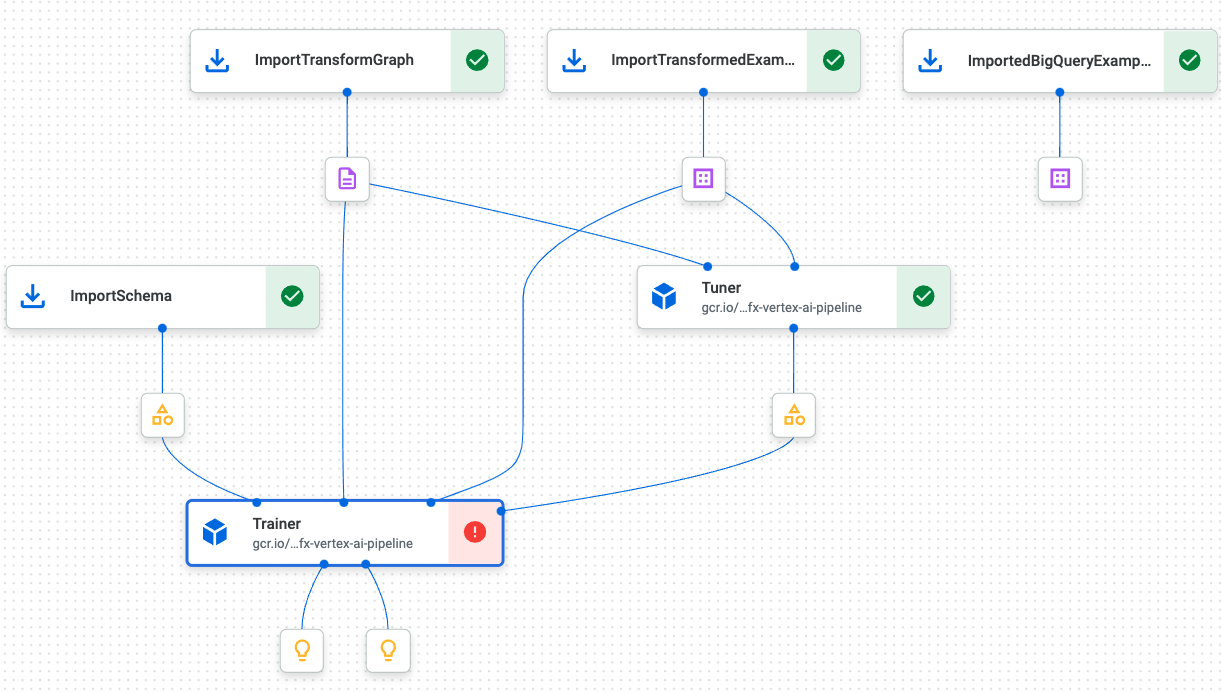This screenshot has height=693, width=1221.
Task: Click the left model lightbulb icon under Trainer
Action: (302, 650)
